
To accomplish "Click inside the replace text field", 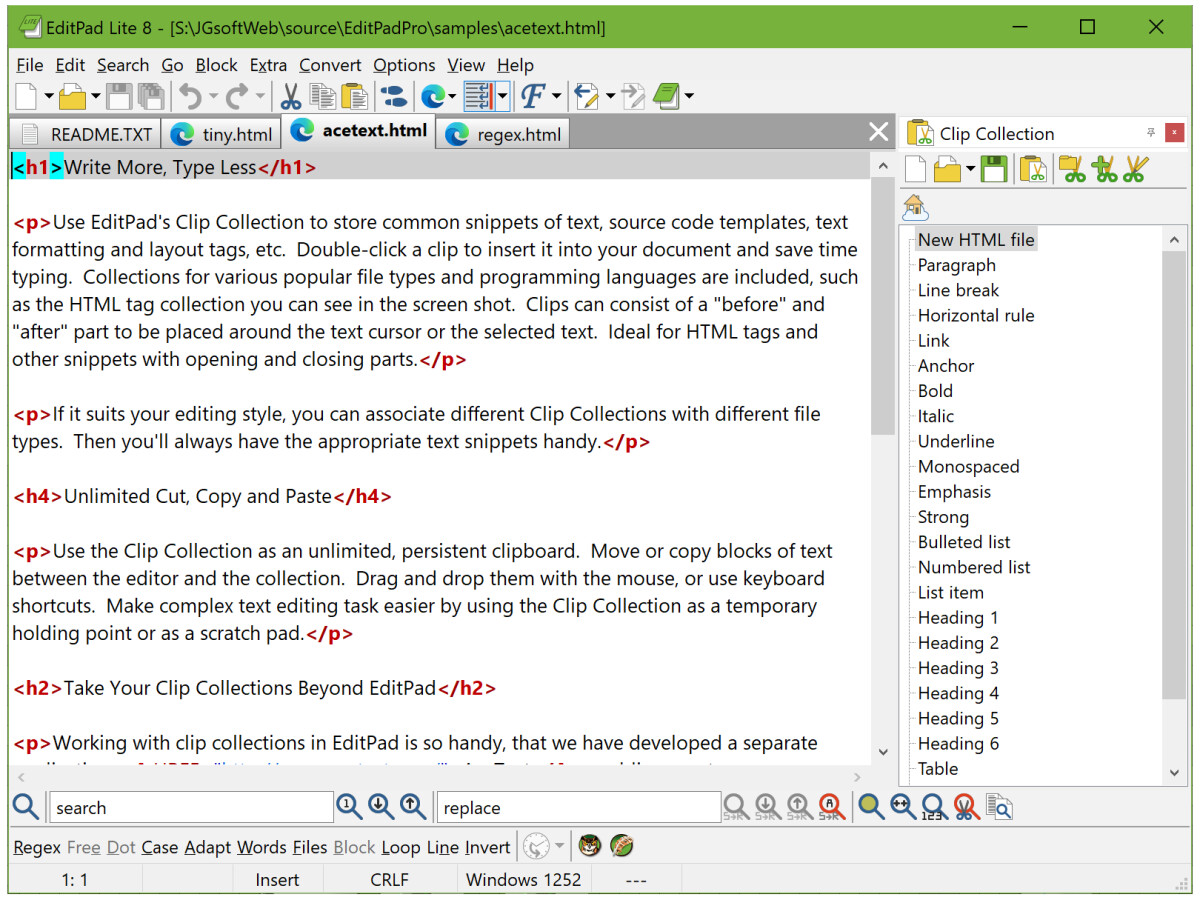I will (578, 807).
